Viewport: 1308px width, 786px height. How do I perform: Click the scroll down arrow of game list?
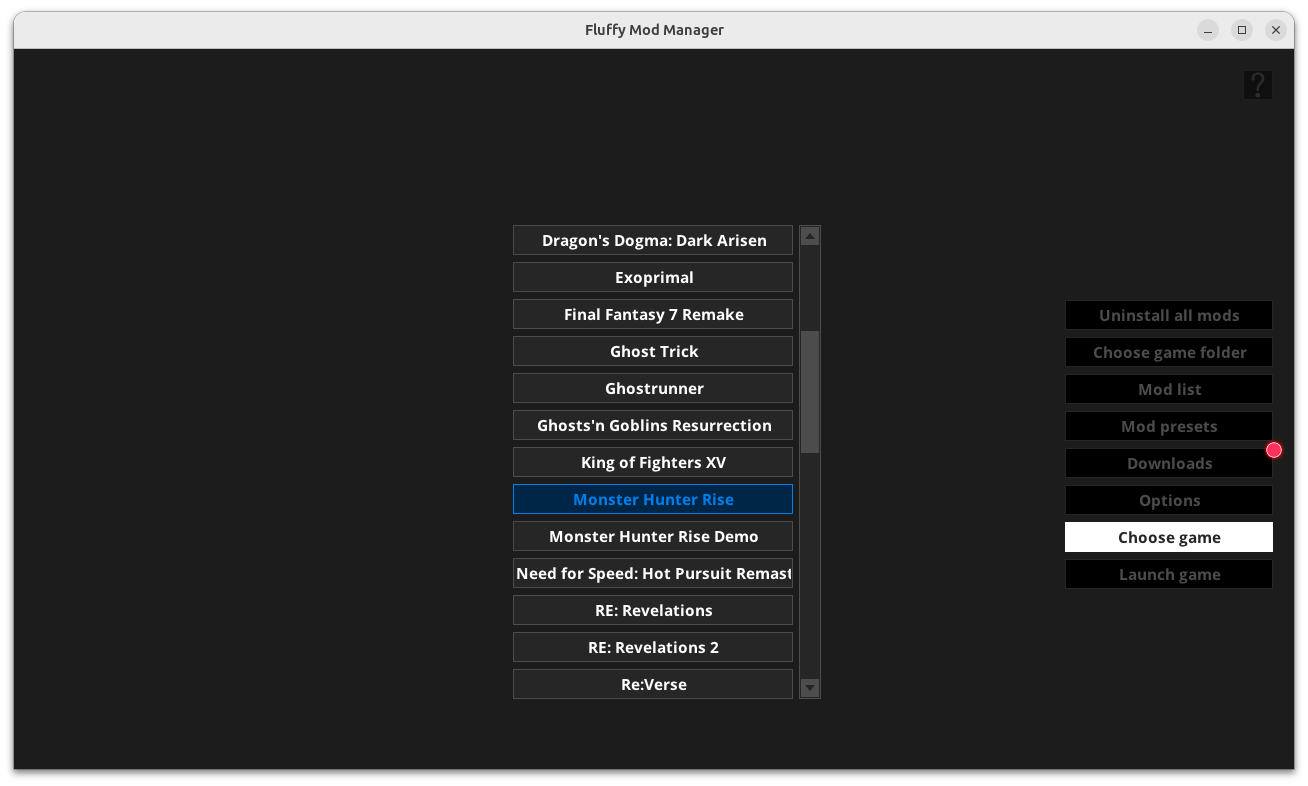tap(810, 688)
